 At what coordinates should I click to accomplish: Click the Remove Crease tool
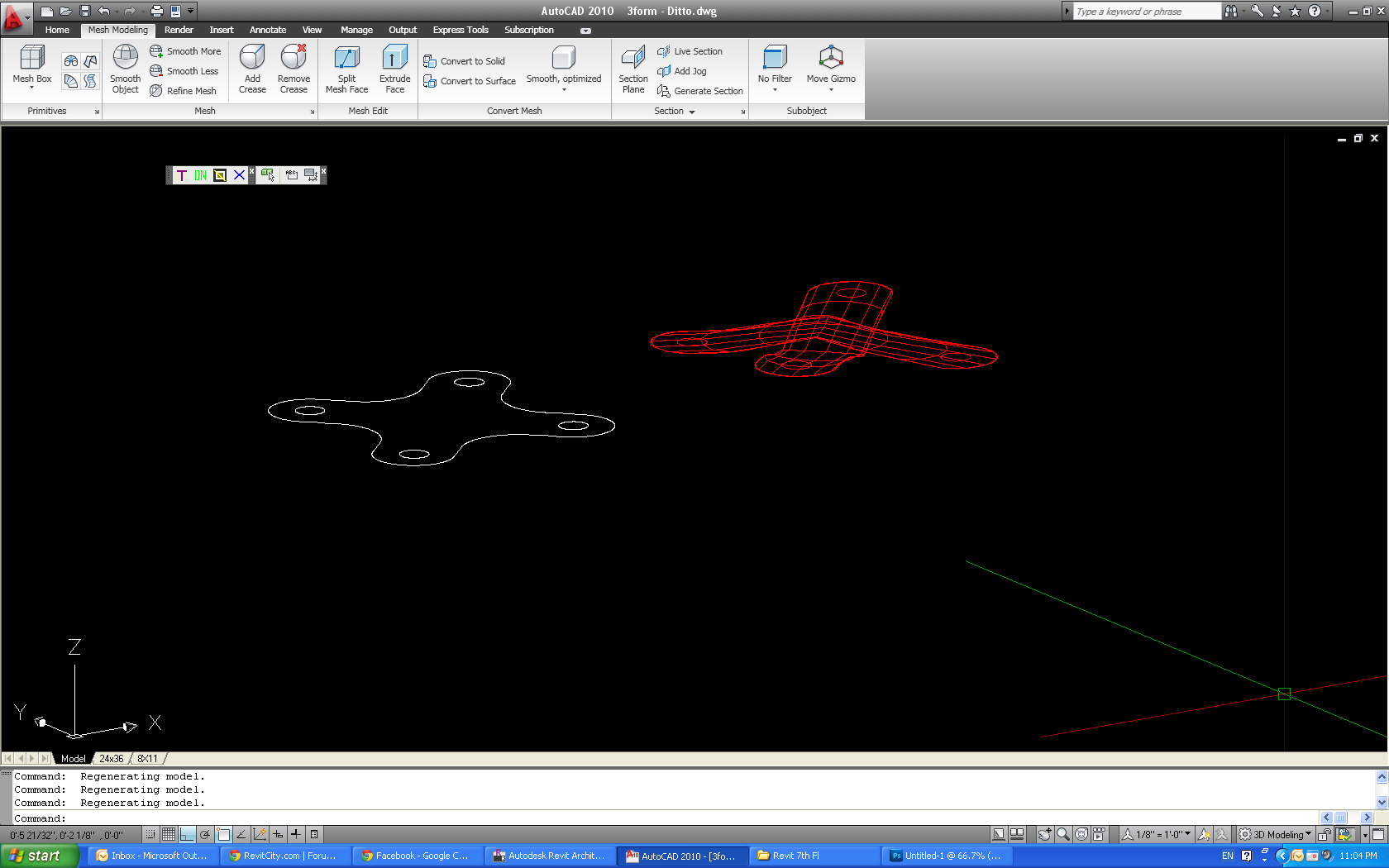[294, 68]
